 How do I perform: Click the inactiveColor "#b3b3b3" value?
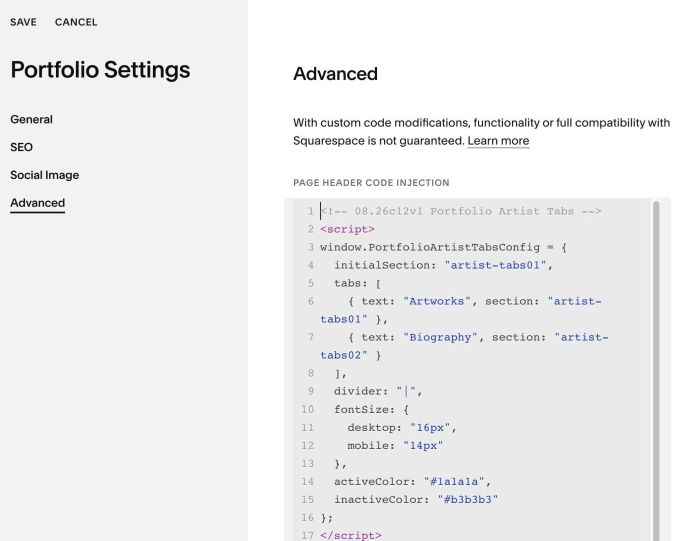coord(468,499)
